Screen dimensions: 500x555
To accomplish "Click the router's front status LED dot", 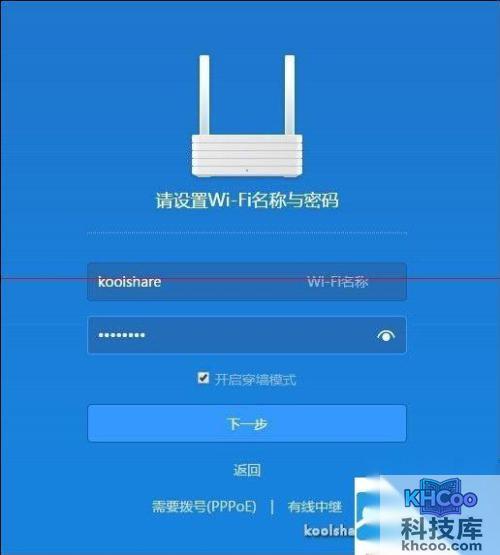I will [x=247, y=171].
